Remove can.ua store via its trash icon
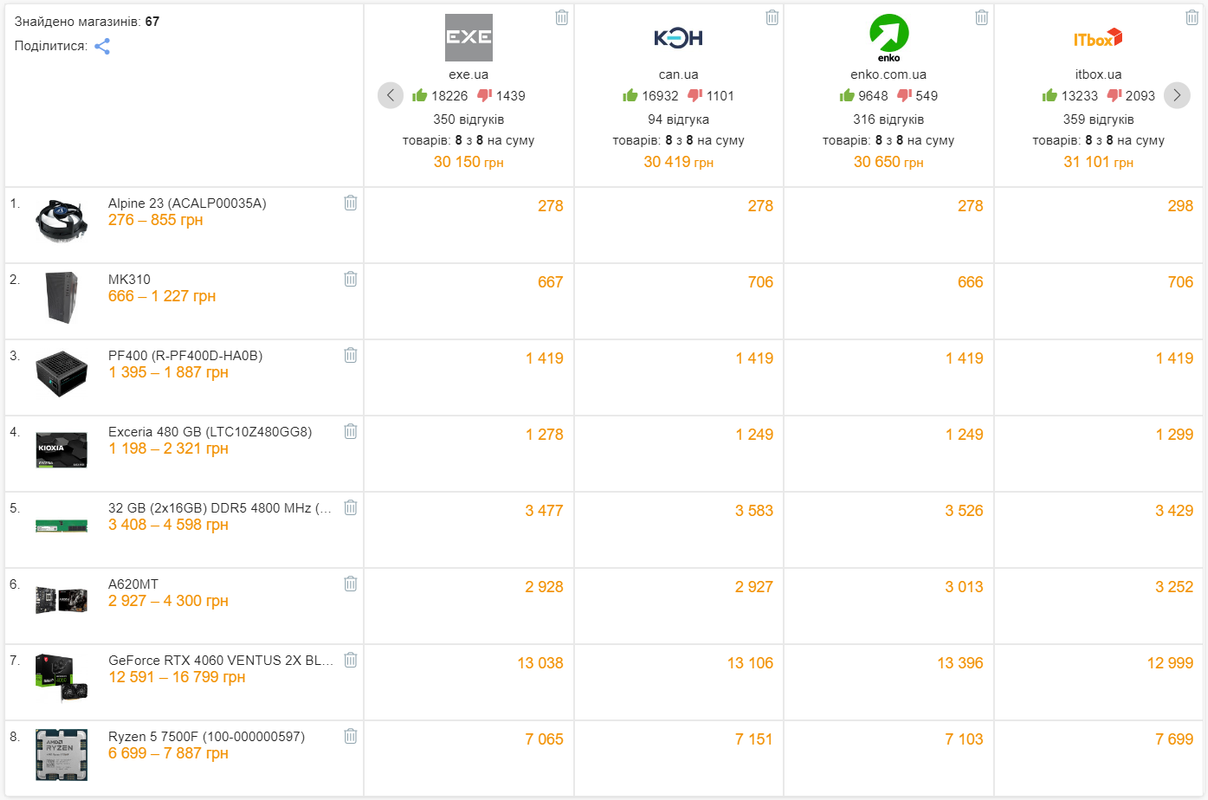This screenshot has width=1208, height=800. [x=772, y=17]
